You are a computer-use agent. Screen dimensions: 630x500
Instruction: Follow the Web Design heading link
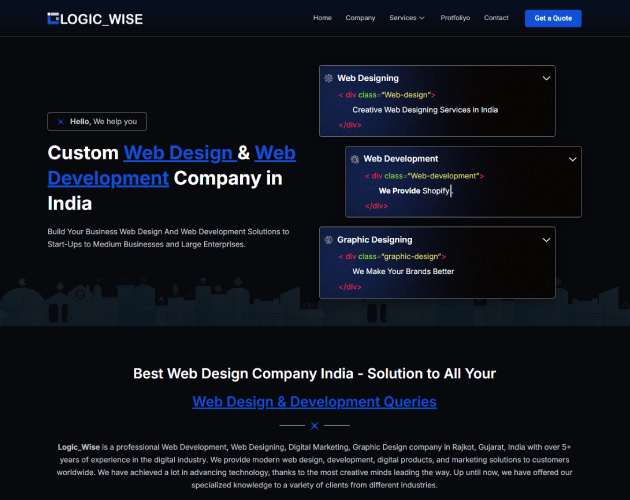[x=180, y=153]
